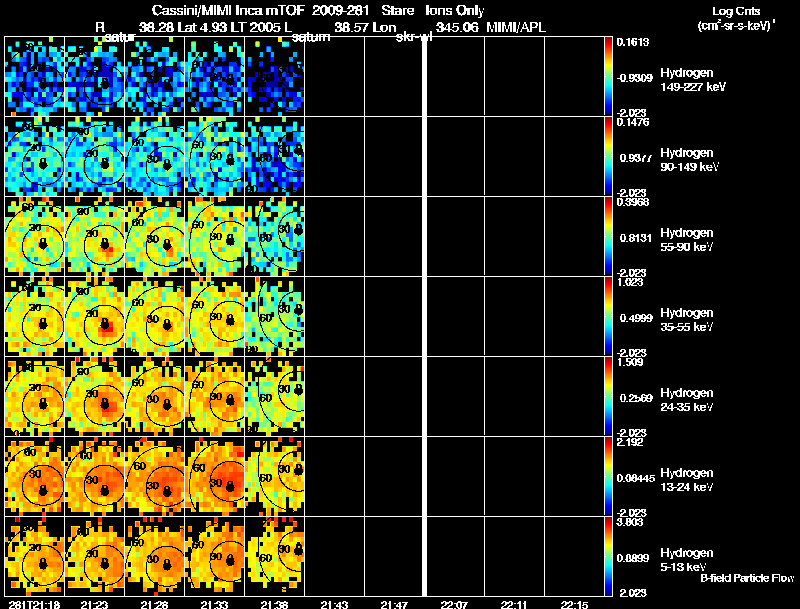Click the R value 38.28 in header
This screenshot has height=609, width=800.
[x=157, y=27]
